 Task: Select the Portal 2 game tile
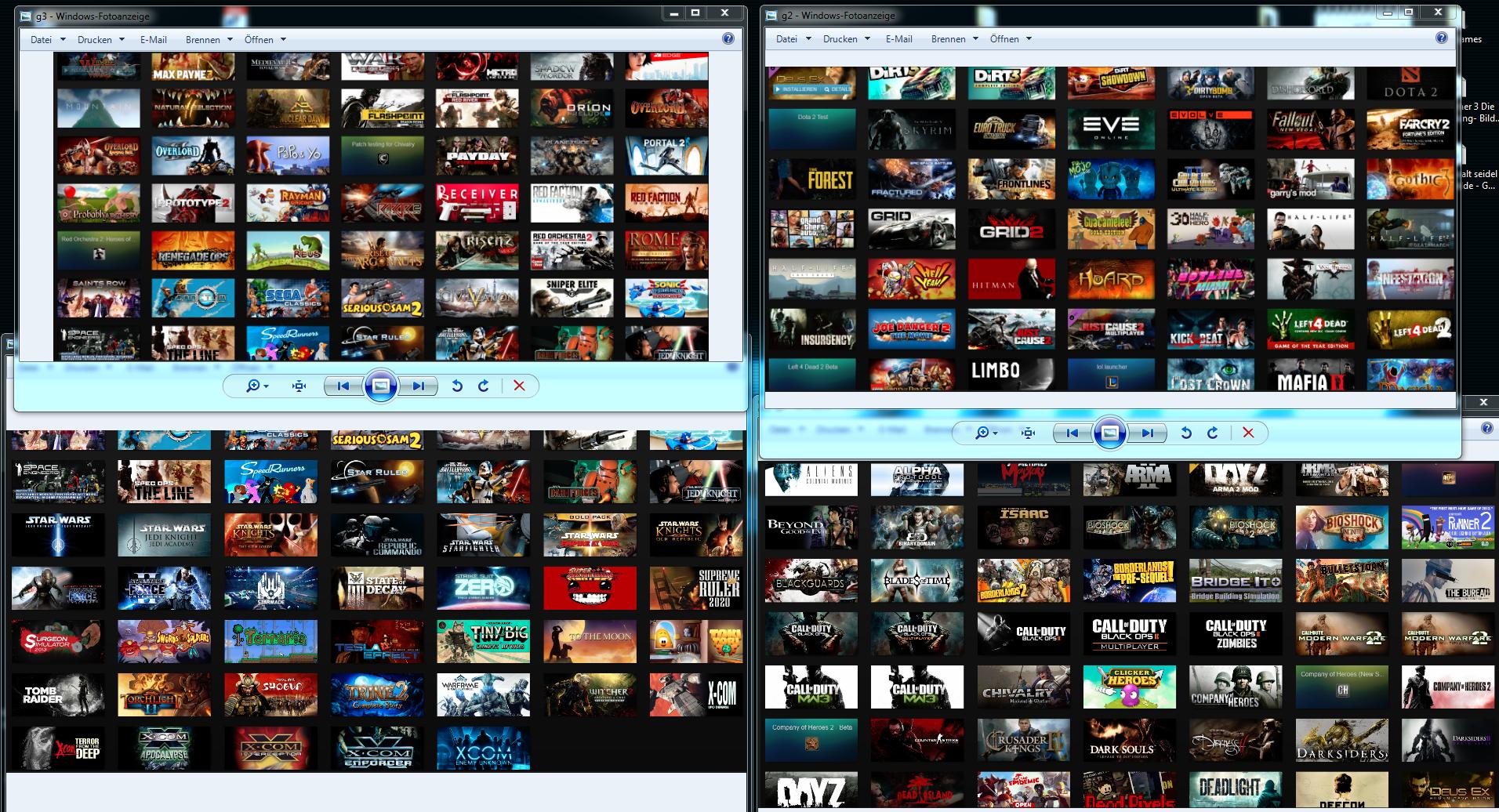click(x=666, y=156)
